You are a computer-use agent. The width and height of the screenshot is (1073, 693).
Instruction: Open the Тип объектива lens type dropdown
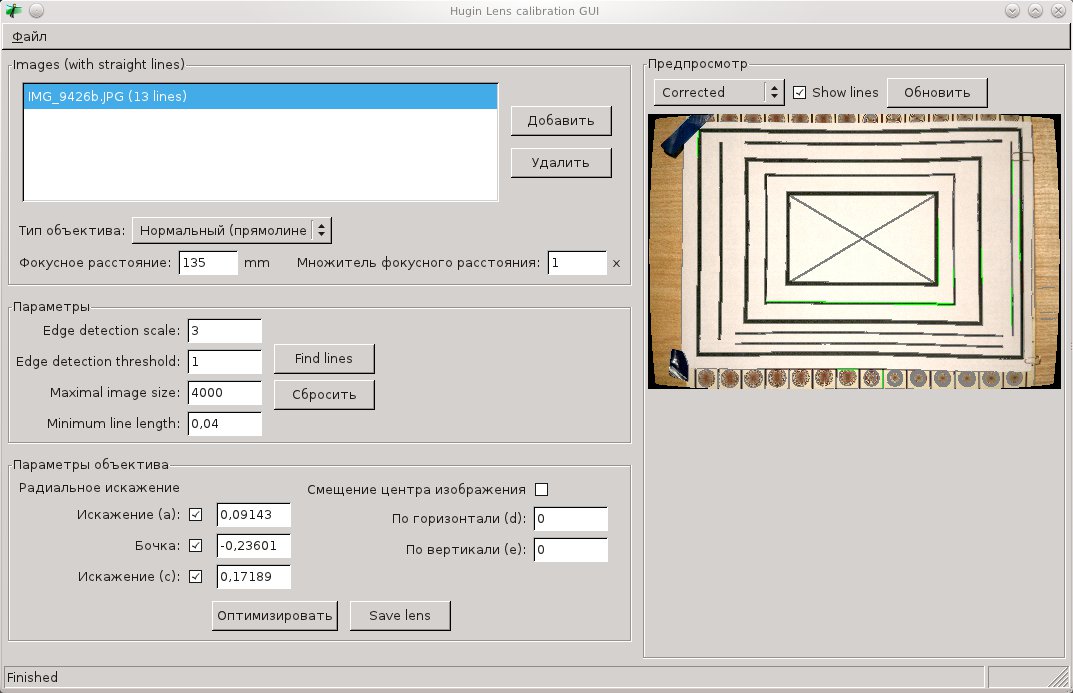click(232, 230)
